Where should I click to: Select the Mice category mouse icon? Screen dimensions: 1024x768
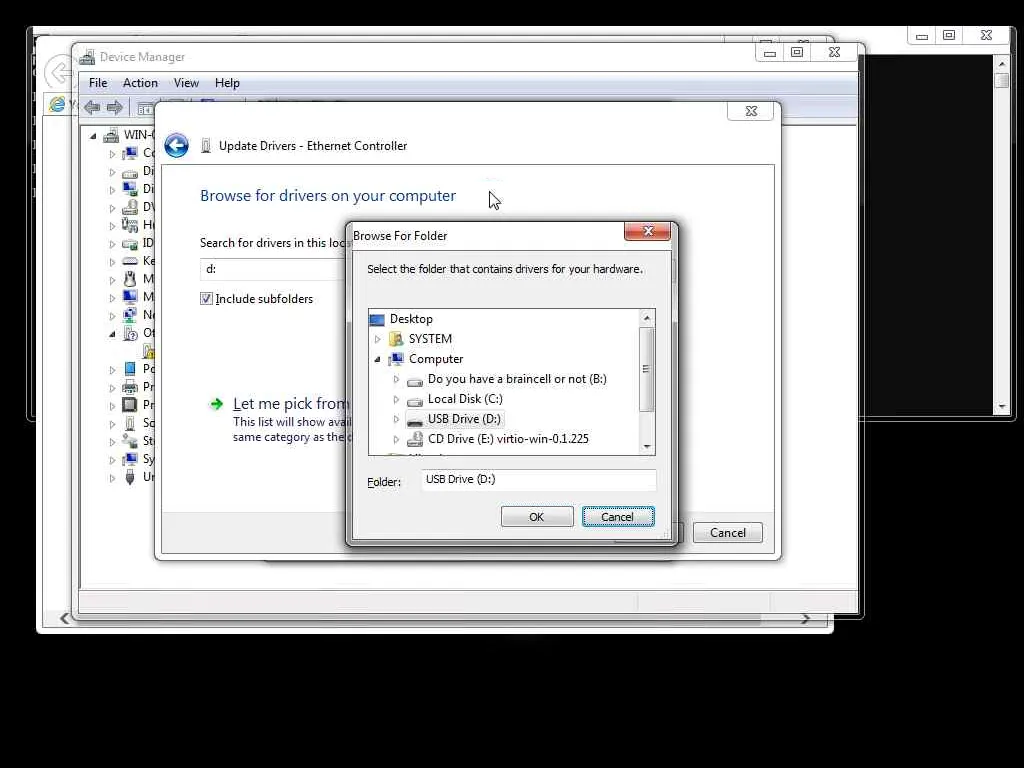130,279
